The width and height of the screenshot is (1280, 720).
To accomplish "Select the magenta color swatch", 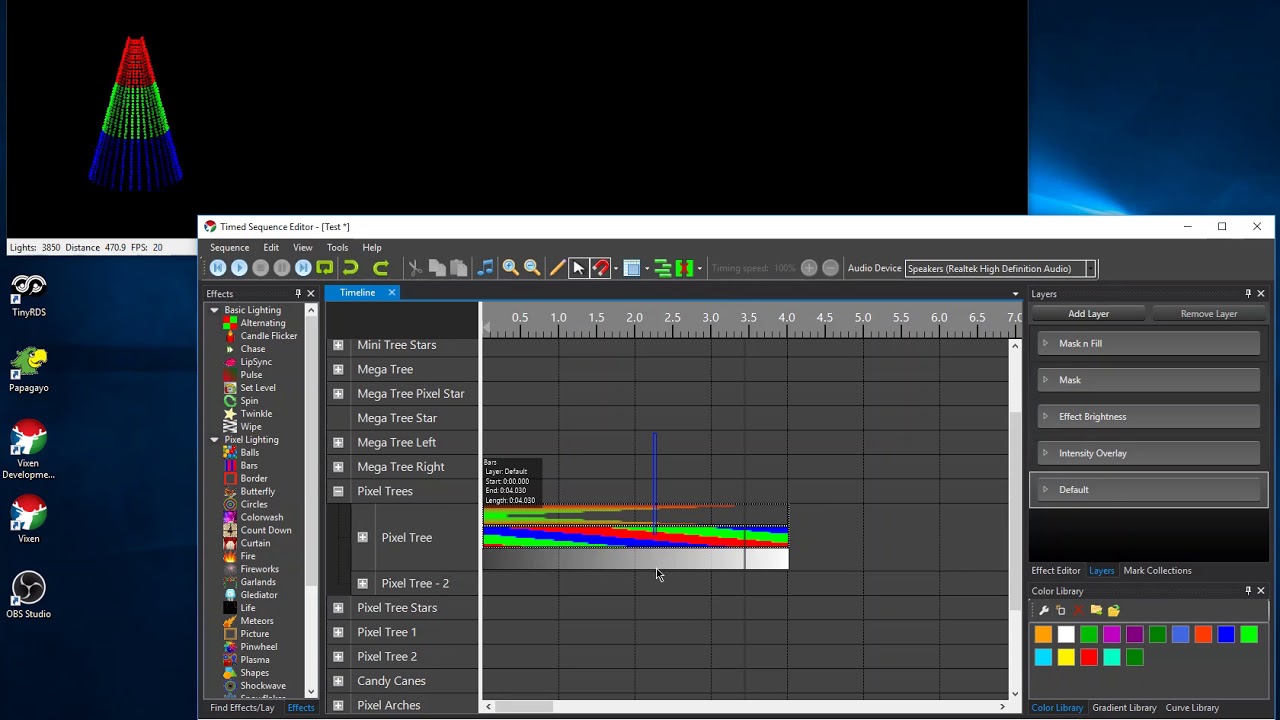I will pyautogui.click(x=1112, y=634).
